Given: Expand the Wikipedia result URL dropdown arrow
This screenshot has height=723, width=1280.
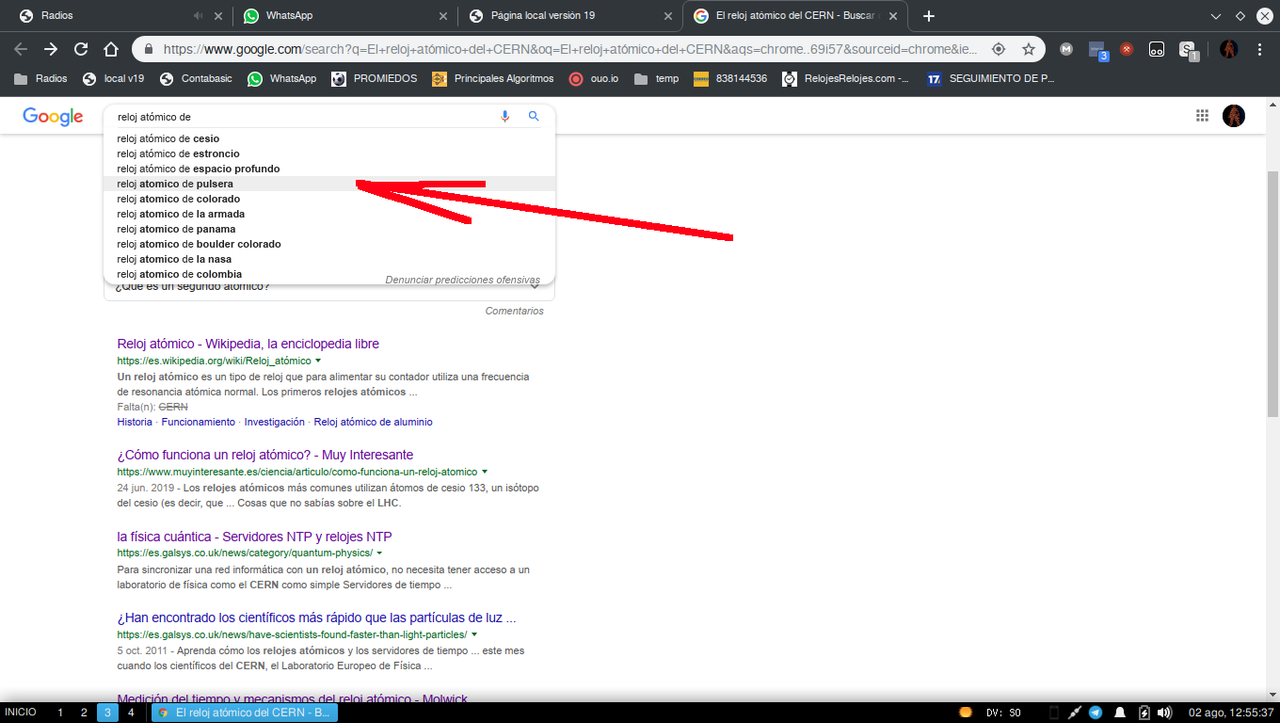Looking at the screenshot, I should coord(318,360).
